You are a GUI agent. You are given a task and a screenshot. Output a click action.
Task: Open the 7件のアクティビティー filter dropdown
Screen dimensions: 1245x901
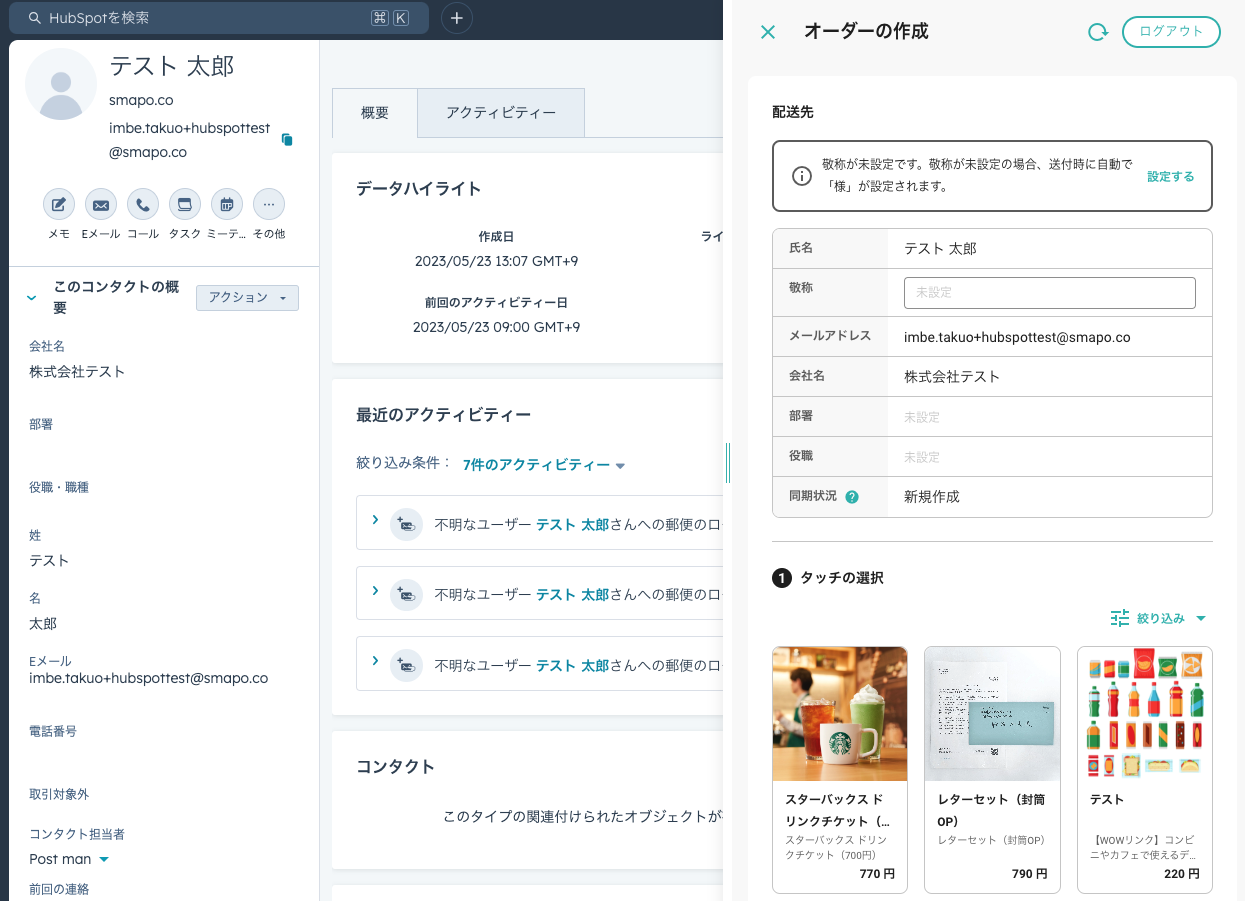coord(544,465)
